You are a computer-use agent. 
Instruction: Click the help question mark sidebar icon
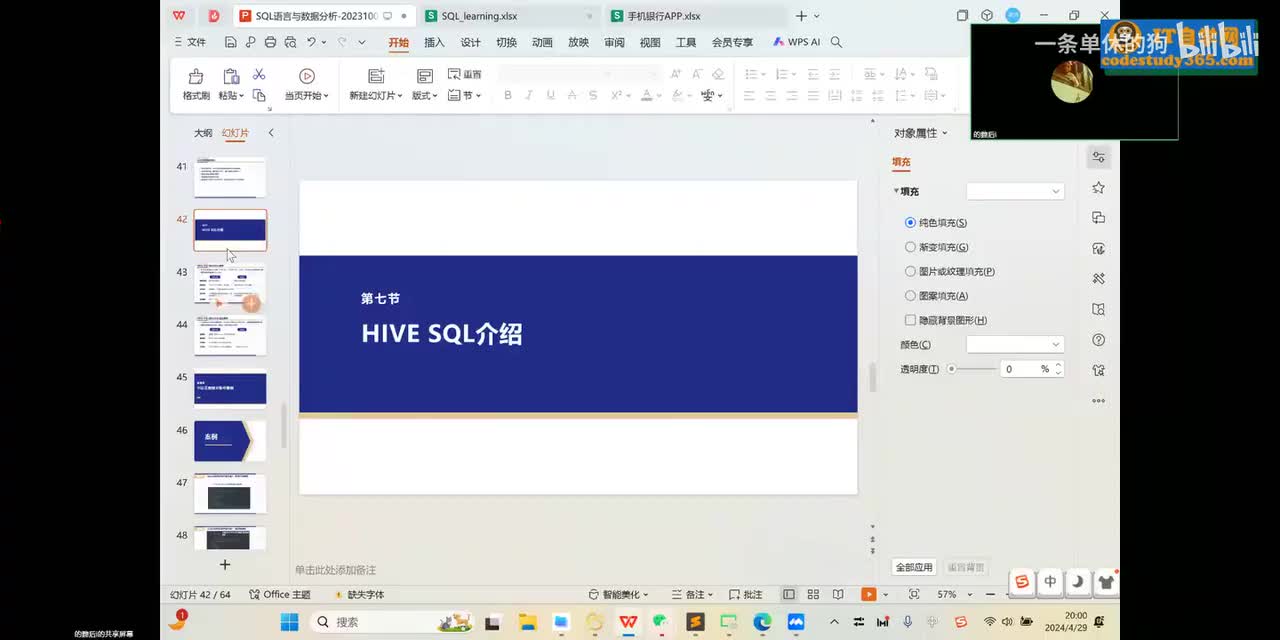1099,340
